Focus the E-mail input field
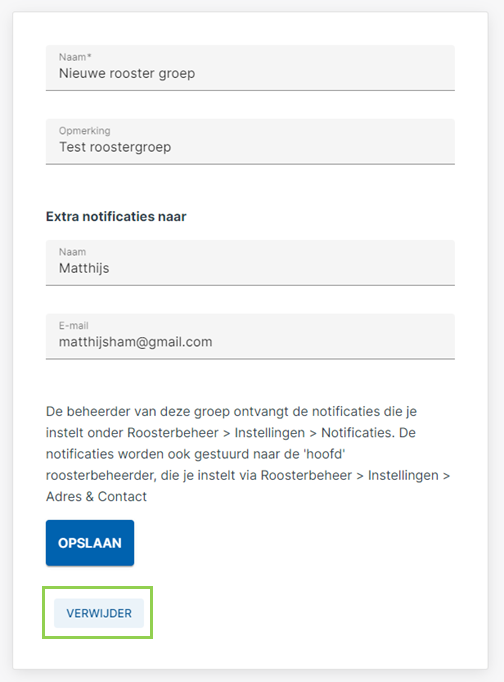This screenshot has width=504, height=682. click(x=250, y=337)
